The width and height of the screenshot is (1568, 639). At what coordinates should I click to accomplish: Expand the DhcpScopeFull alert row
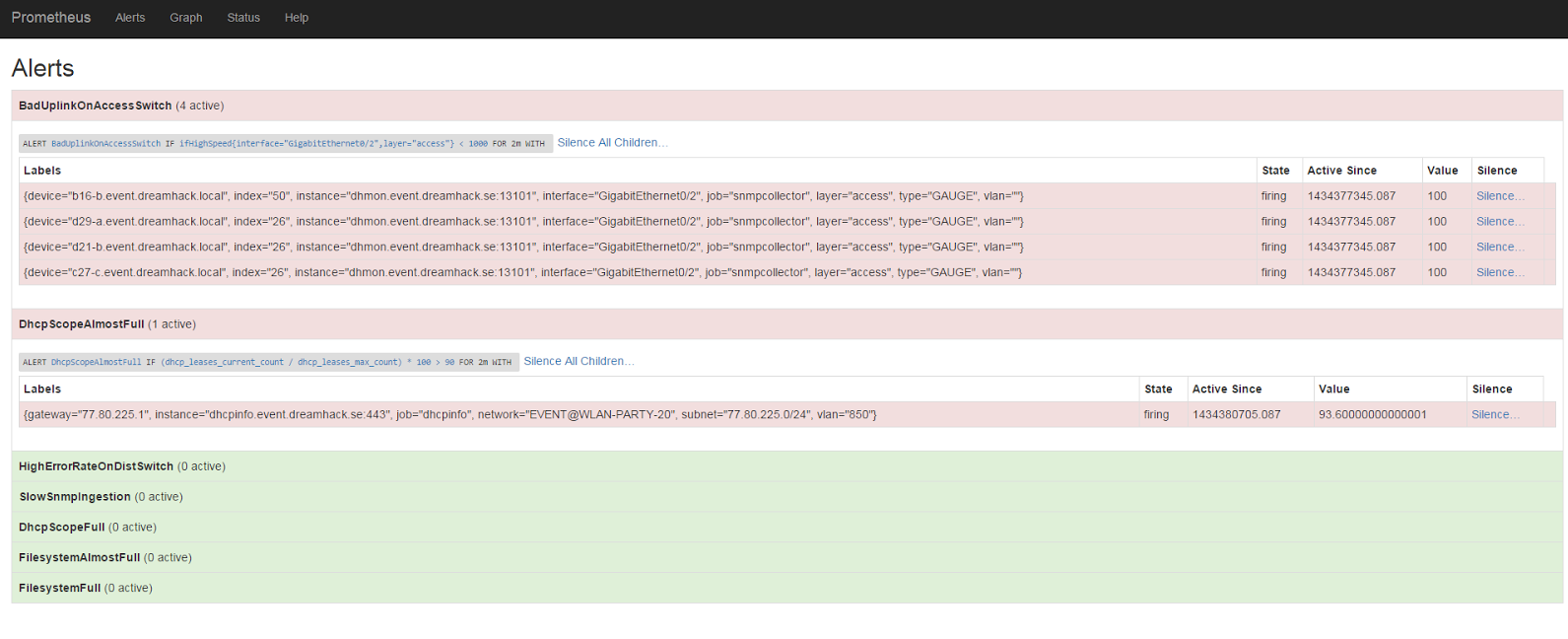[62, 528]
